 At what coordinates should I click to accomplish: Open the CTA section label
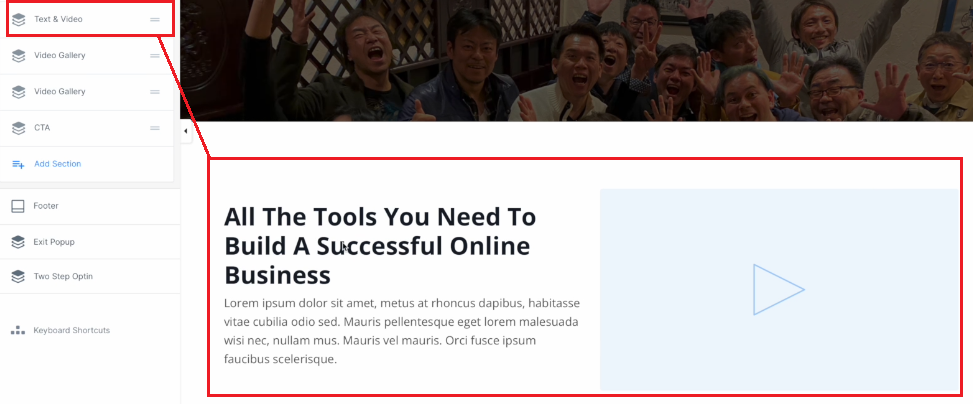point(42,128)
